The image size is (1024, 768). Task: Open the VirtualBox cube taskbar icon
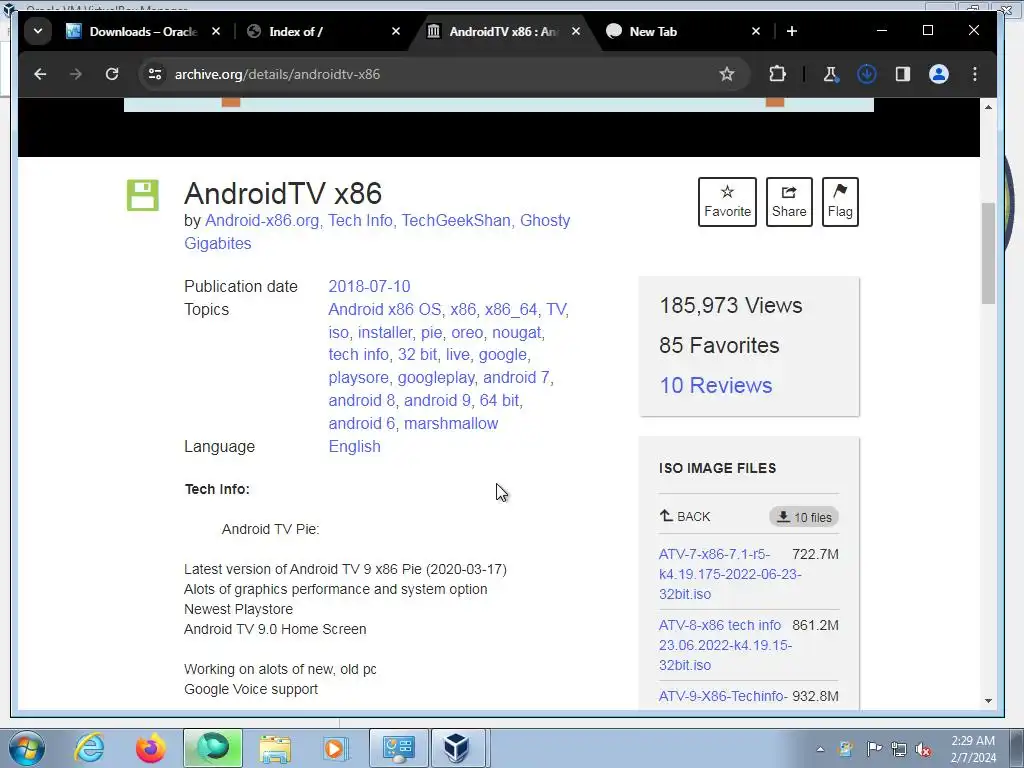tap(456, 748)
